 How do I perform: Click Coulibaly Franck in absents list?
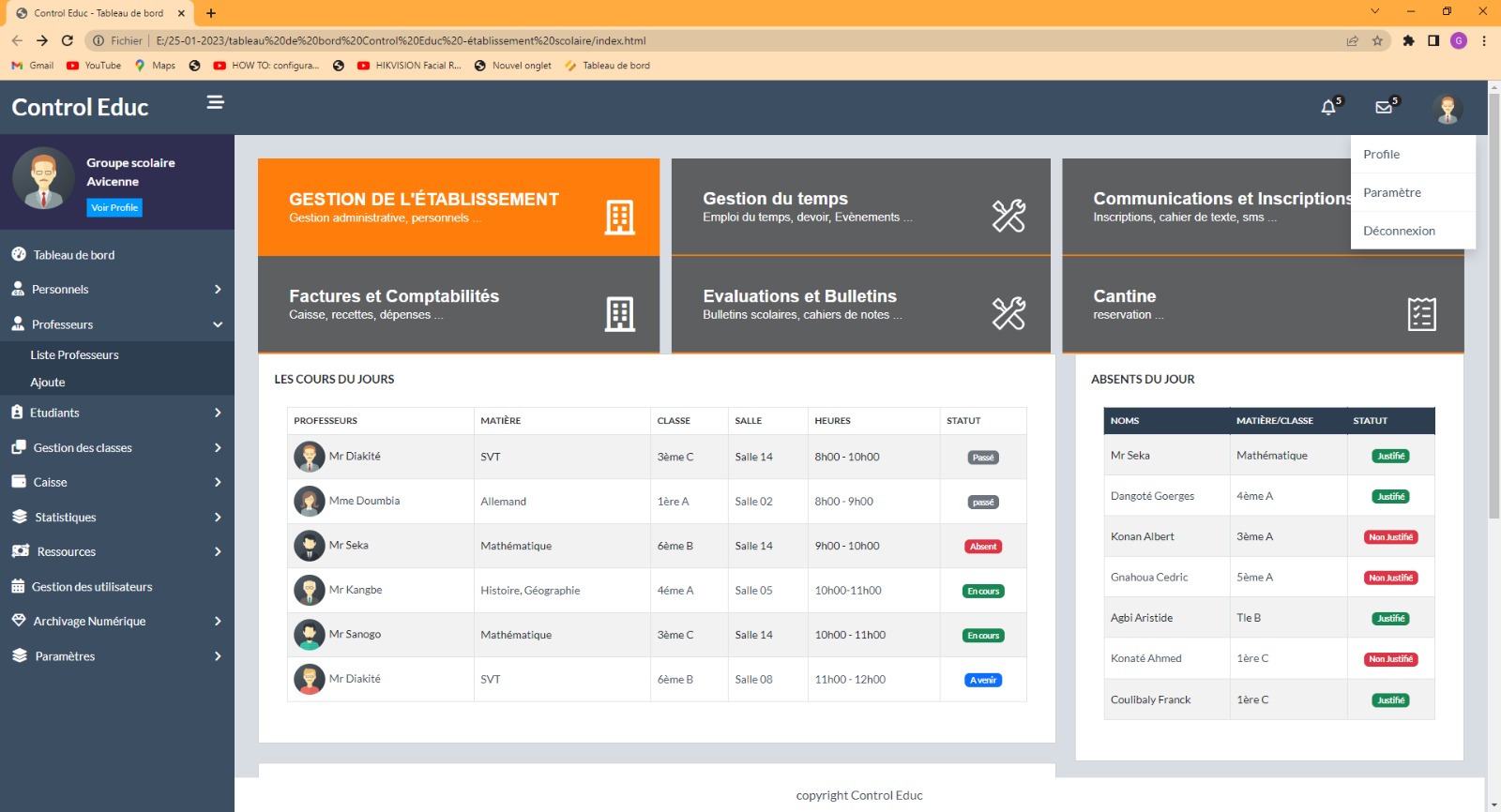click(1150, 699)
